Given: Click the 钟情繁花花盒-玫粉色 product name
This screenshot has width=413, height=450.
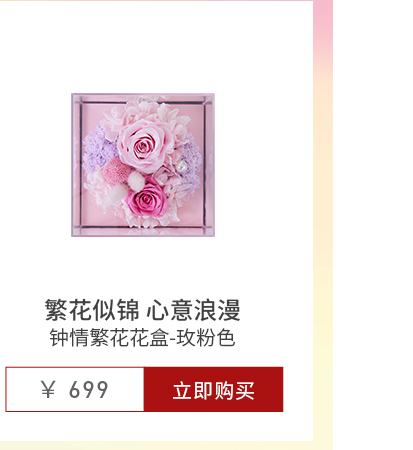Looking at the screenshot, I should pyautogui.click(x=143, y=338).
